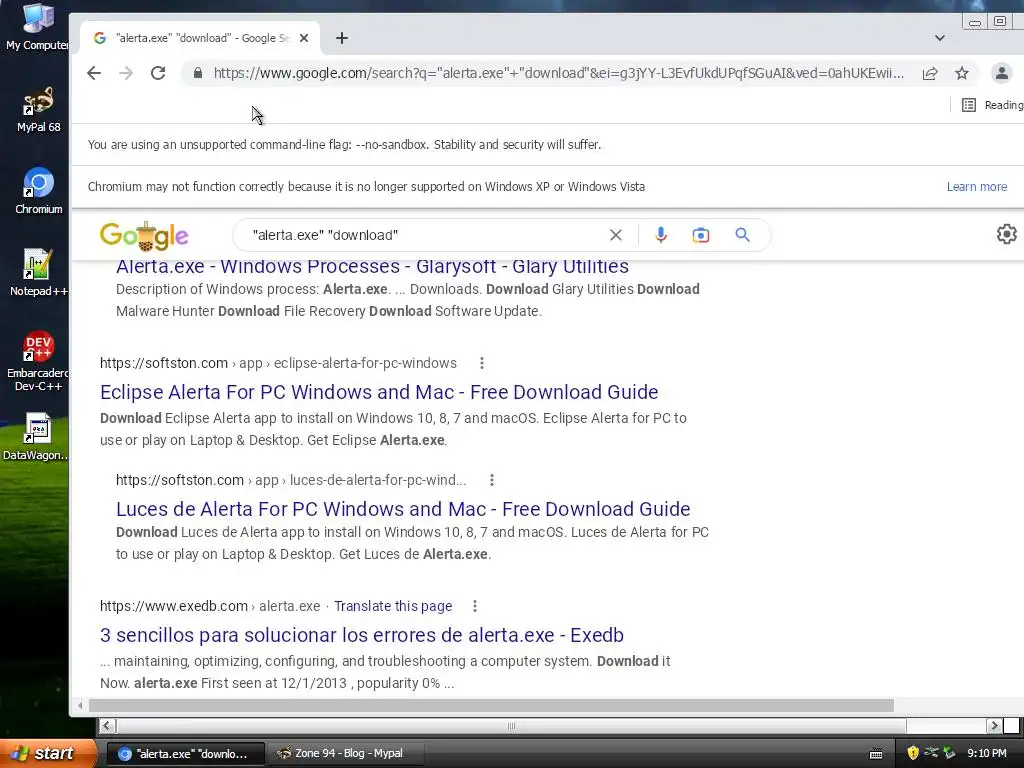The height and width of the screenshot is (768, 1024).
Task: Clear the Google search box
Action: tap(616, 235)
